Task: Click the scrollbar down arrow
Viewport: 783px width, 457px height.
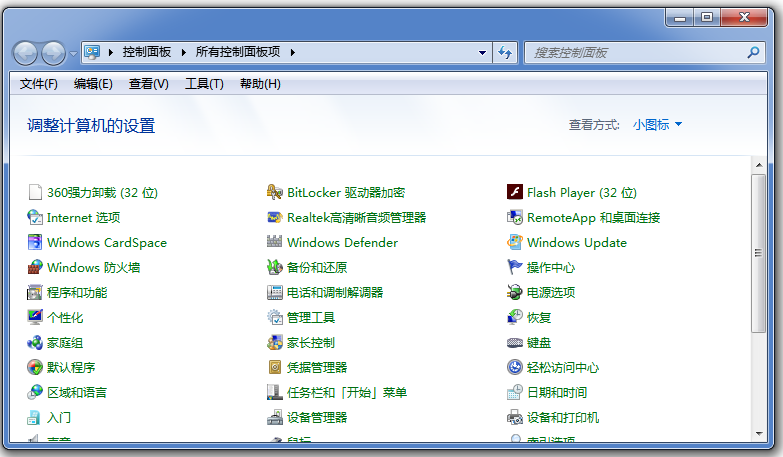Action: (759, 434)
